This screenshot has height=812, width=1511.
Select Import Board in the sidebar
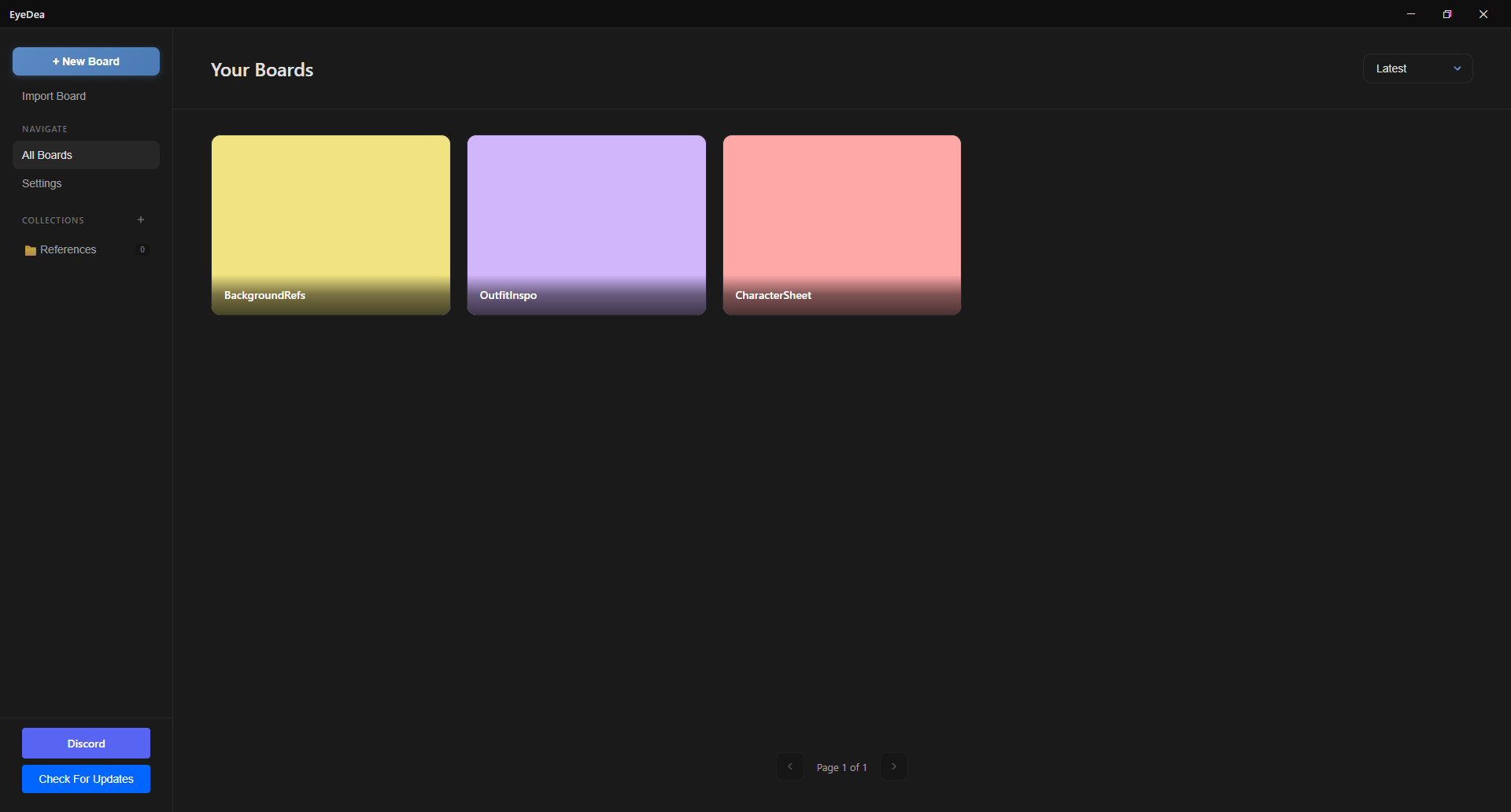54,95
